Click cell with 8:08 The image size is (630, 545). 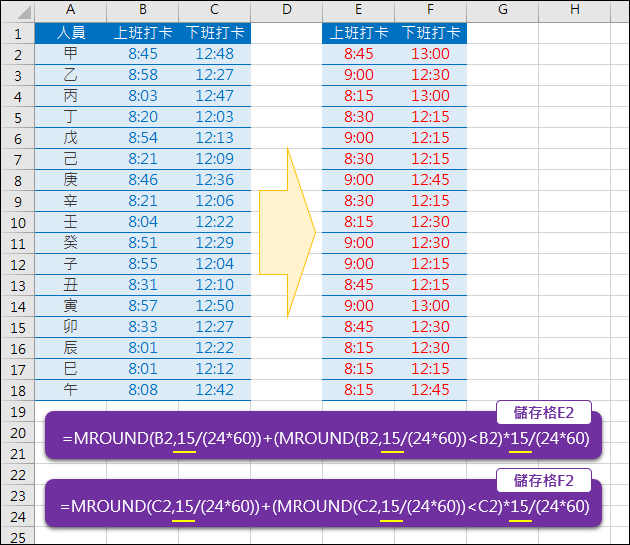[x=143, y=390]
